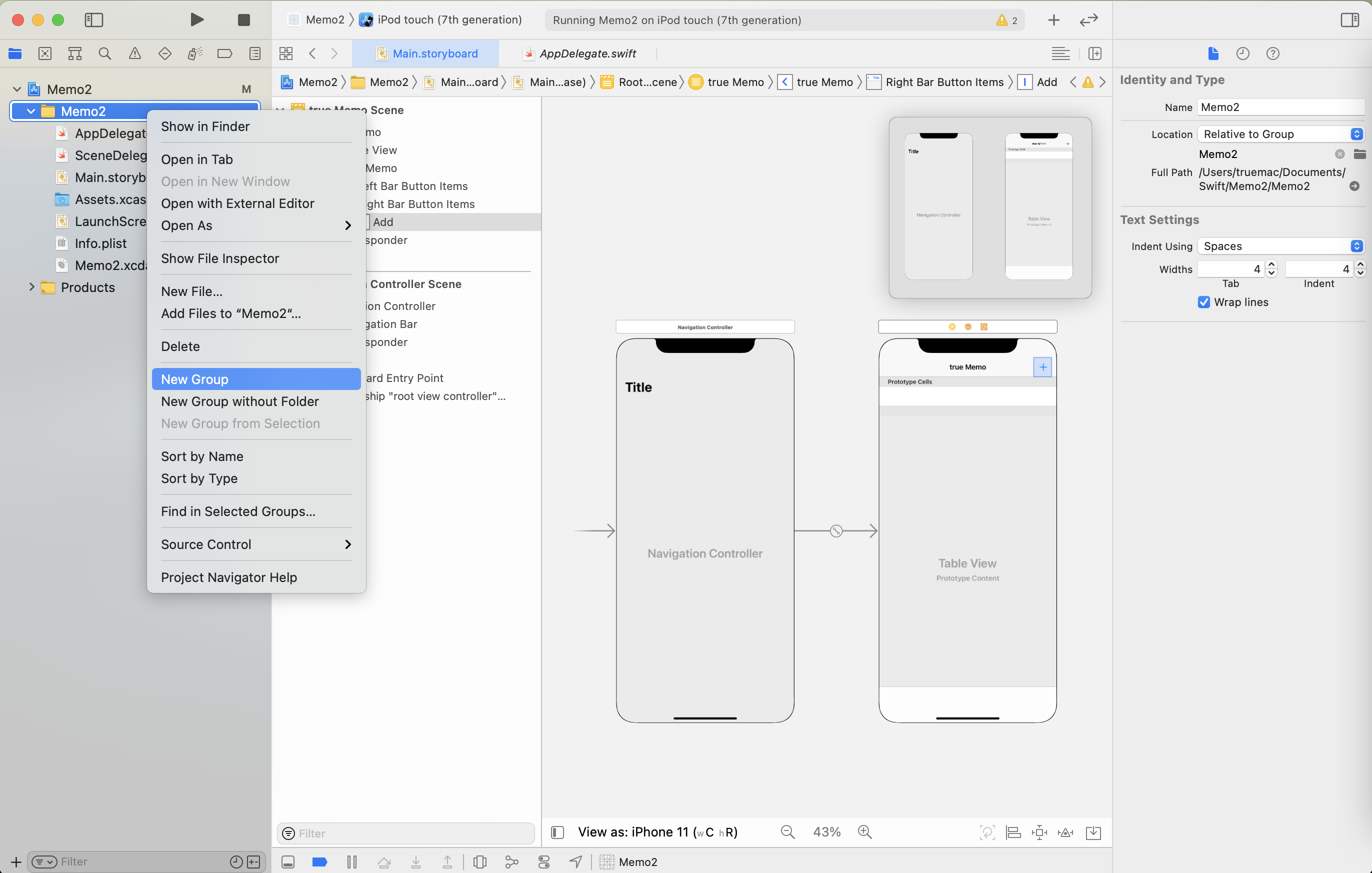This screenshot has width=1372, height=873.
Task: Show the History inspector clock icon
Action: [x=1242, y=53]
